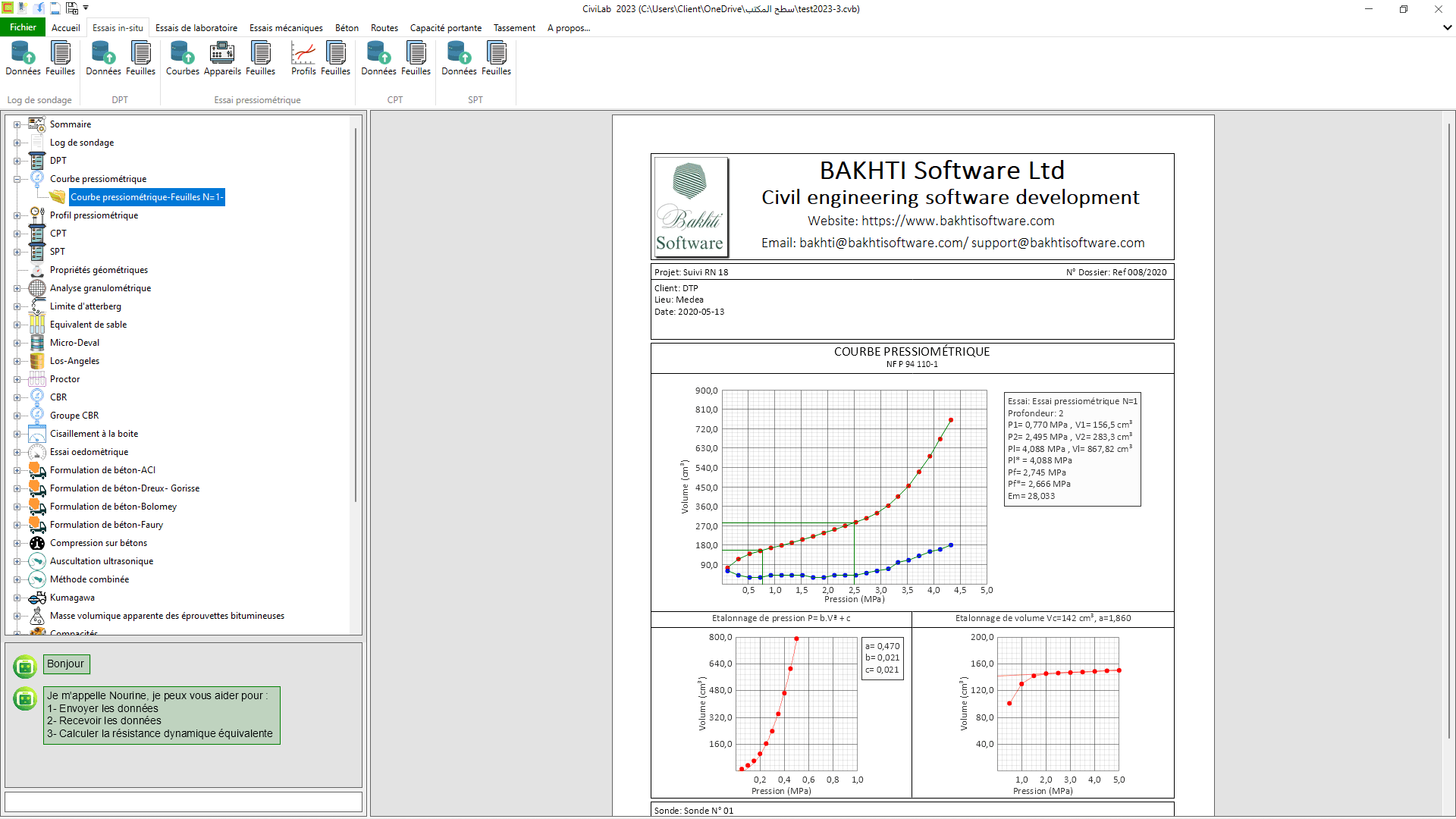Screen dimensions: 1456x819
Task: Switch to Essais de laboratoire tab
Action: [x=196, y=28]
